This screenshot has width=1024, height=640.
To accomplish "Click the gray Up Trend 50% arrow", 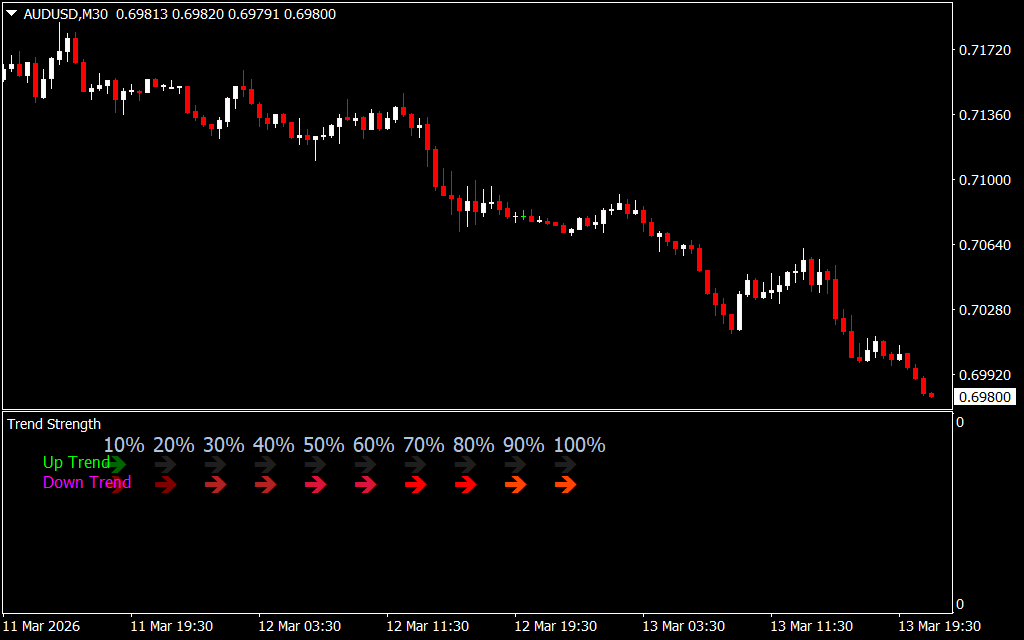I will point(316,464).
